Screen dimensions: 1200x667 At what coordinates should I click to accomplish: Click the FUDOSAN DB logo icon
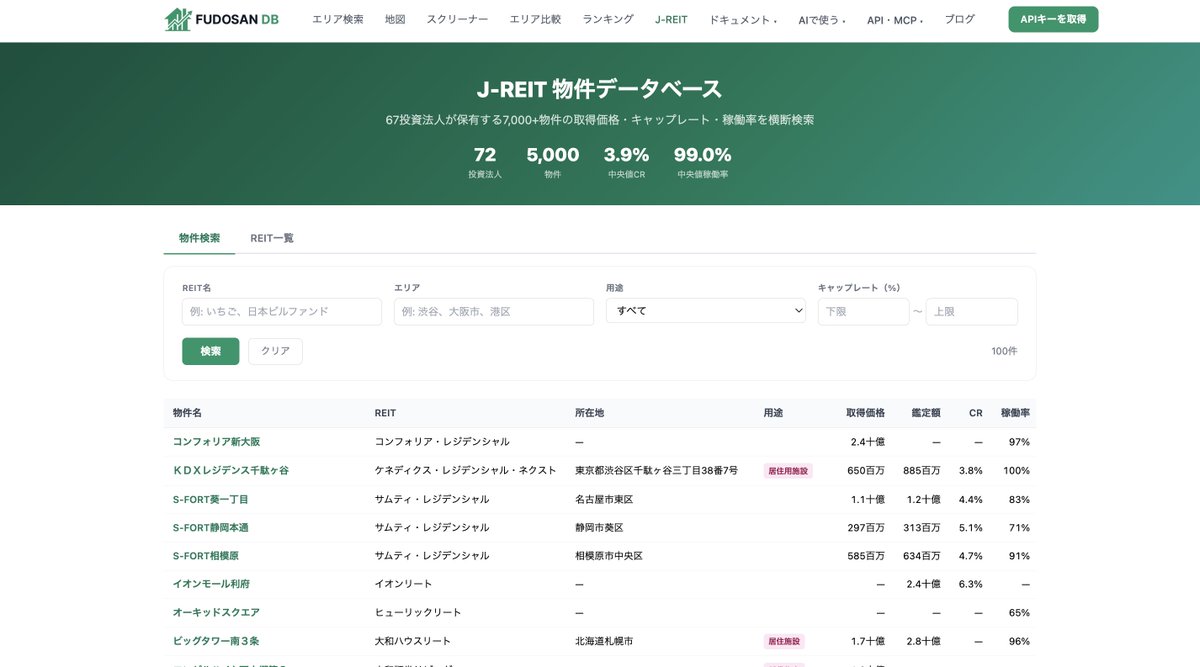178,19
